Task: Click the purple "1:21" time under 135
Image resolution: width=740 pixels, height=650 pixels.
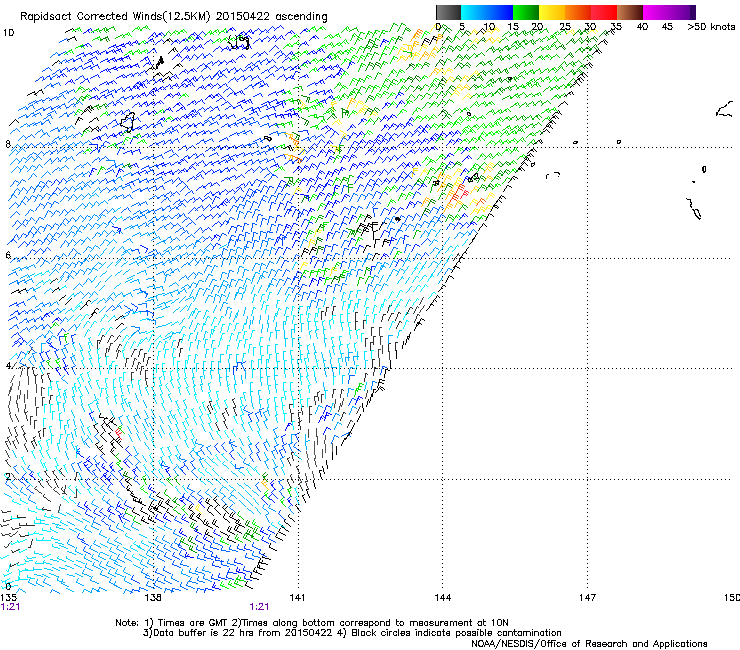Action: pos(10,607)
